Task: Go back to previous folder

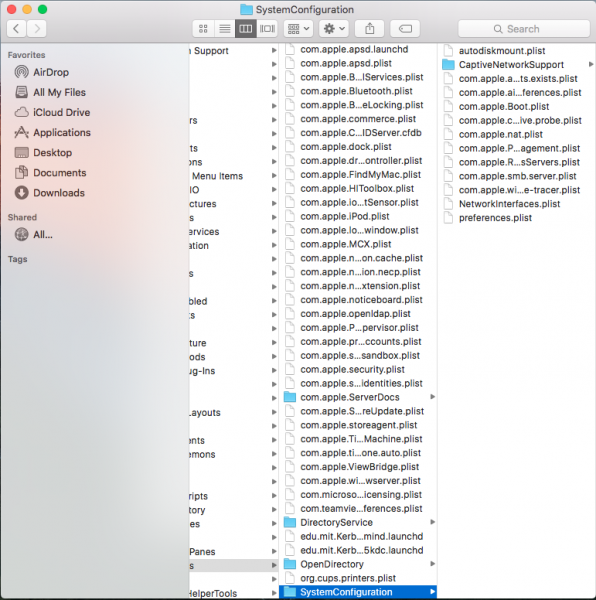Action: pyautogui.click(x=16, y=29)
